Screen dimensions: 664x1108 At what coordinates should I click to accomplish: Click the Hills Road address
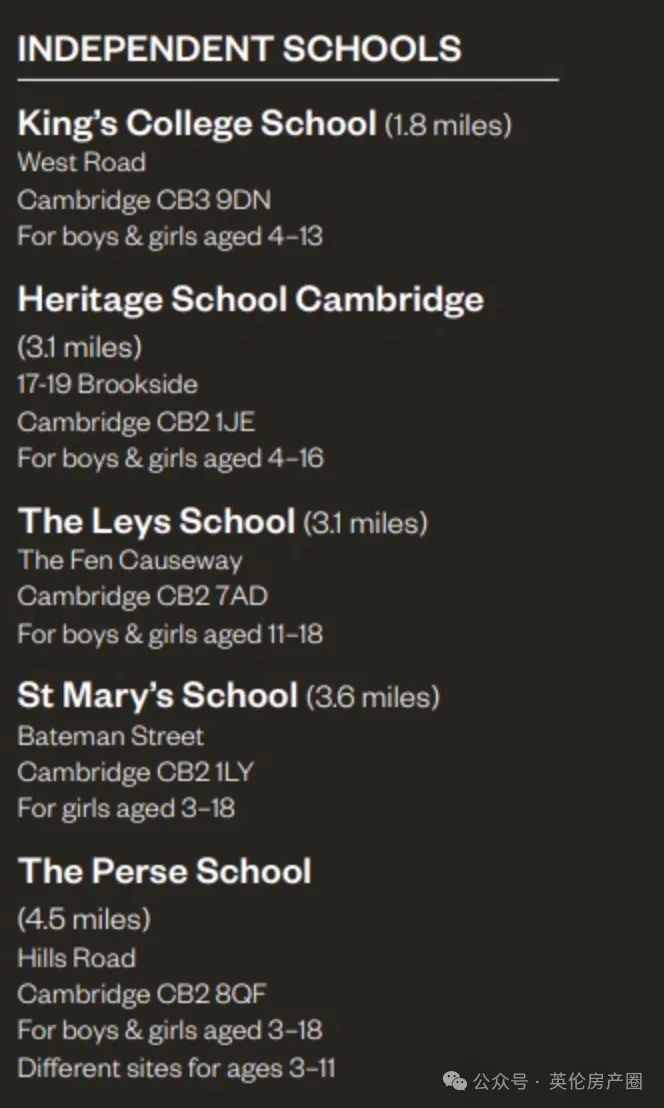point(76,959)
